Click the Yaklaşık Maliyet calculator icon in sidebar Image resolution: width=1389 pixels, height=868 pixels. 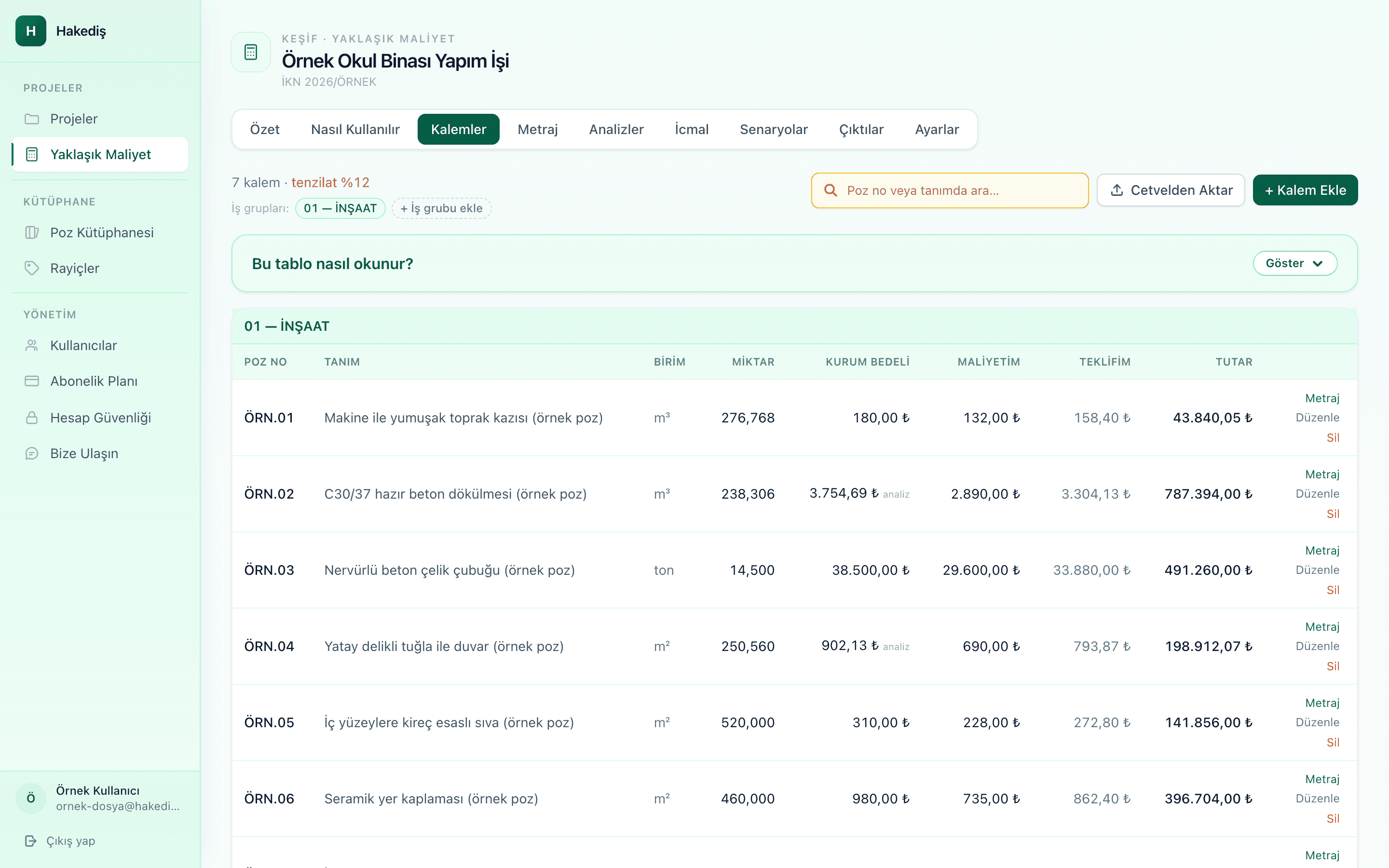31,154
